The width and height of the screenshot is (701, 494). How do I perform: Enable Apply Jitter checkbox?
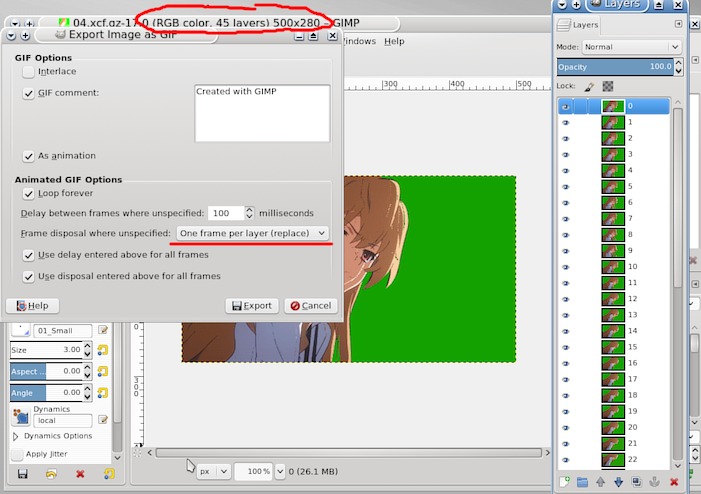[17, 455]
